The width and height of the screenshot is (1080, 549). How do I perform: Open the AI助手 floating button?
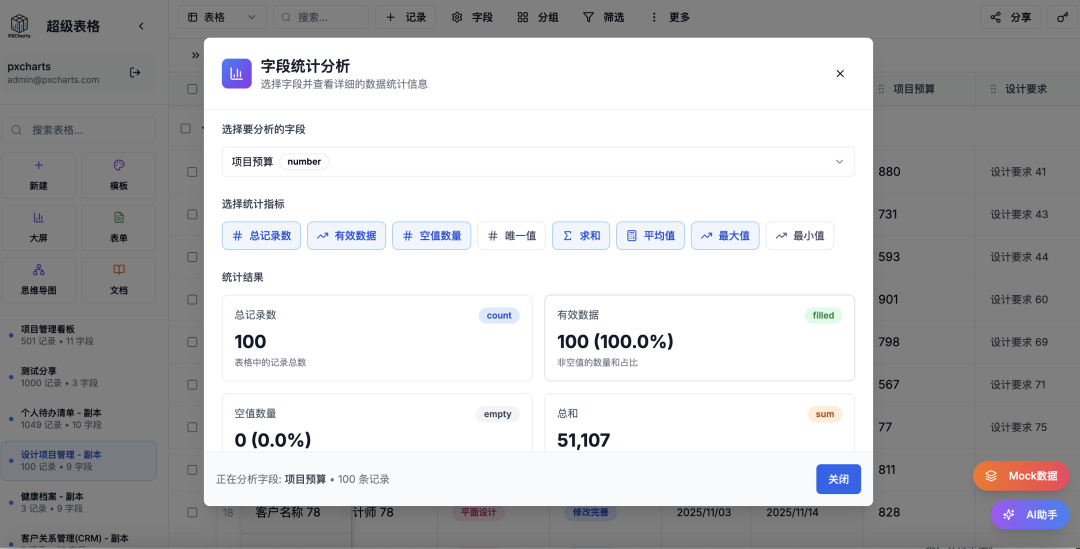coord(1030,515)
